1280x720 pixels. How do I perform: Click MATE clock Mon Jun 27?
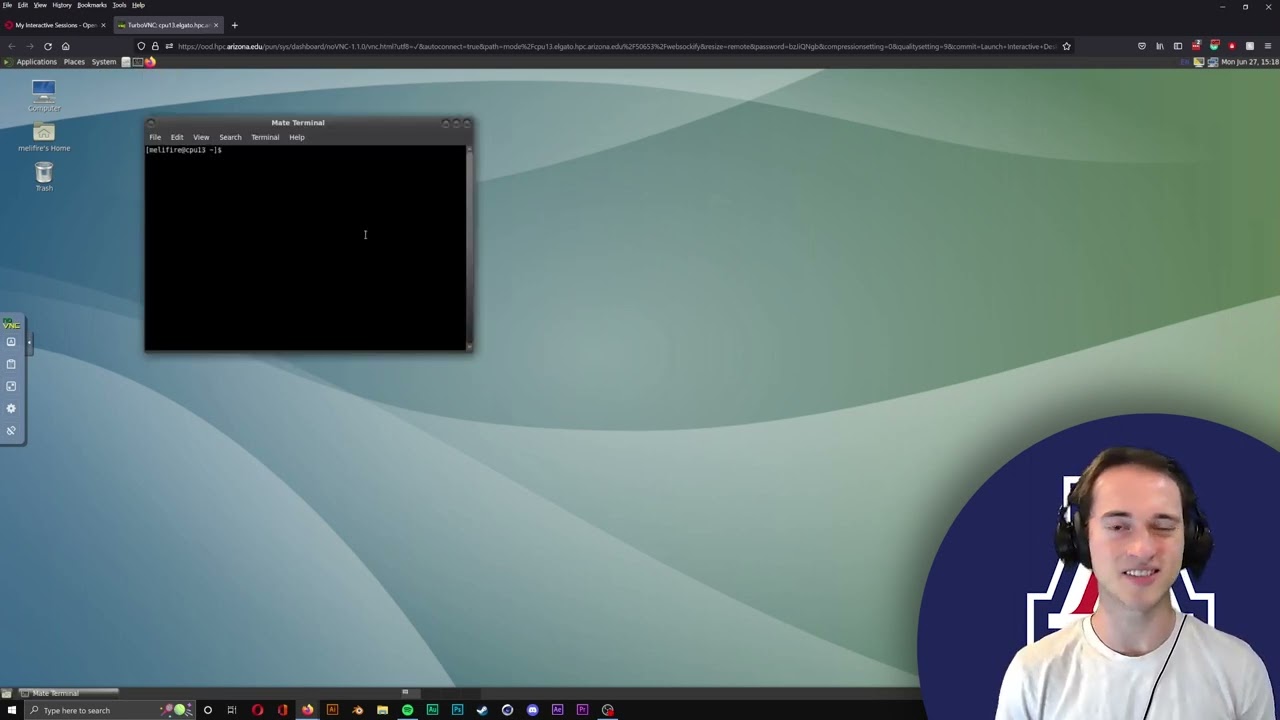click(1249, 62)
